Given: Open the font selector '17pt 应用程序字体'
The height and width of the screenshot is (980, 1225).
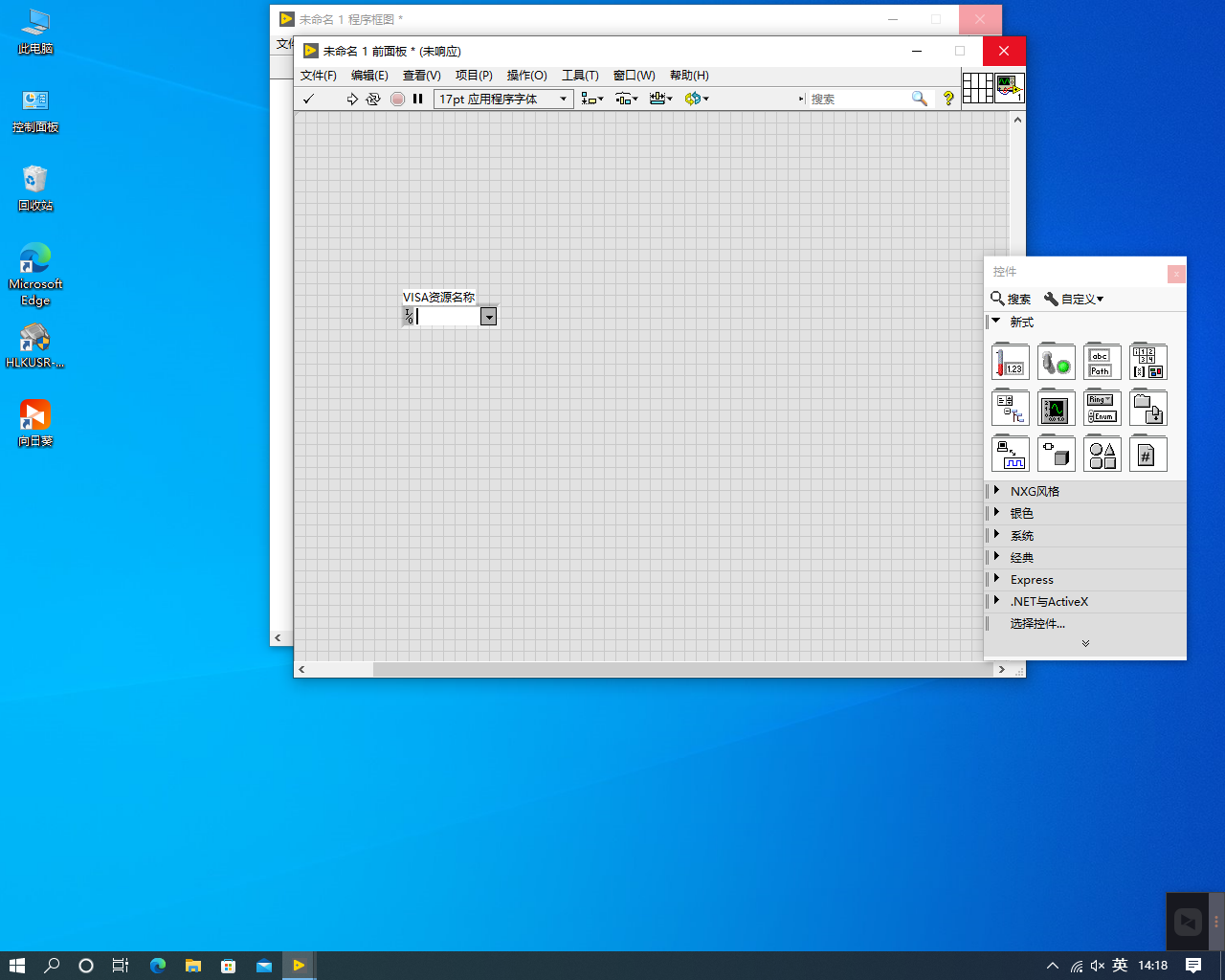Looking at the screenshot, I should 503,99.
